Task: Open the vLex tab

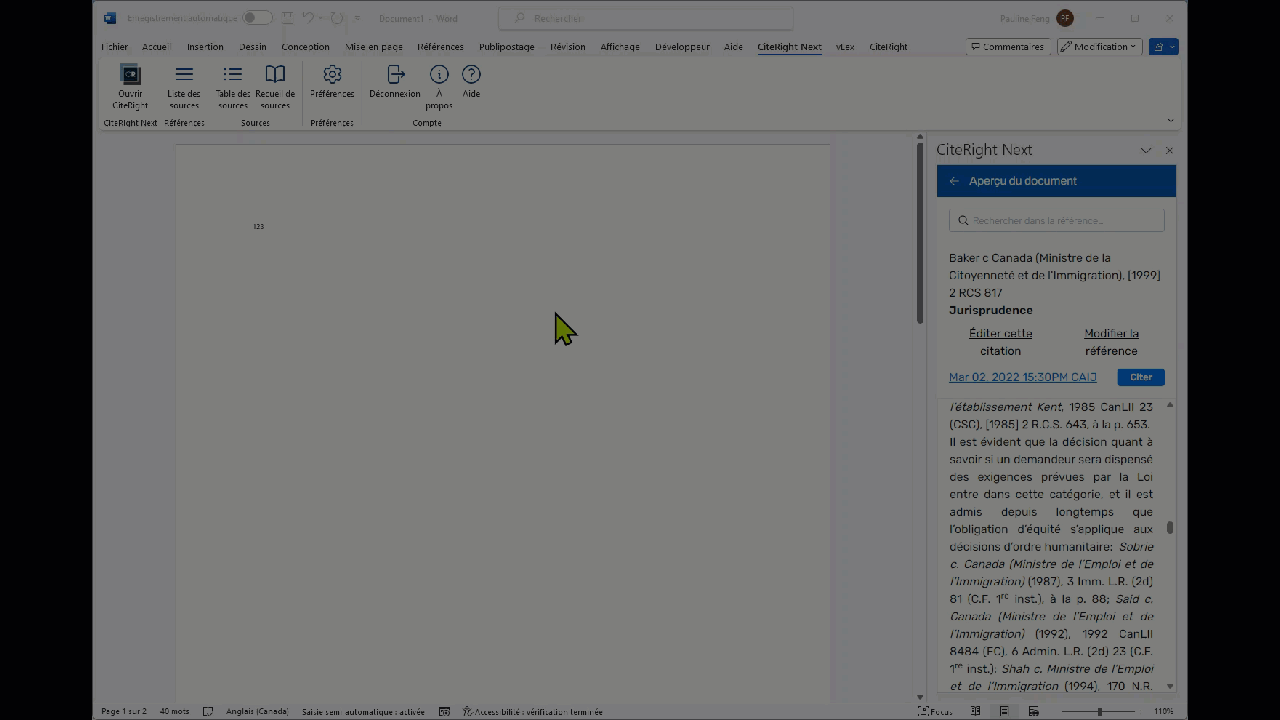Action: (845, 47)
